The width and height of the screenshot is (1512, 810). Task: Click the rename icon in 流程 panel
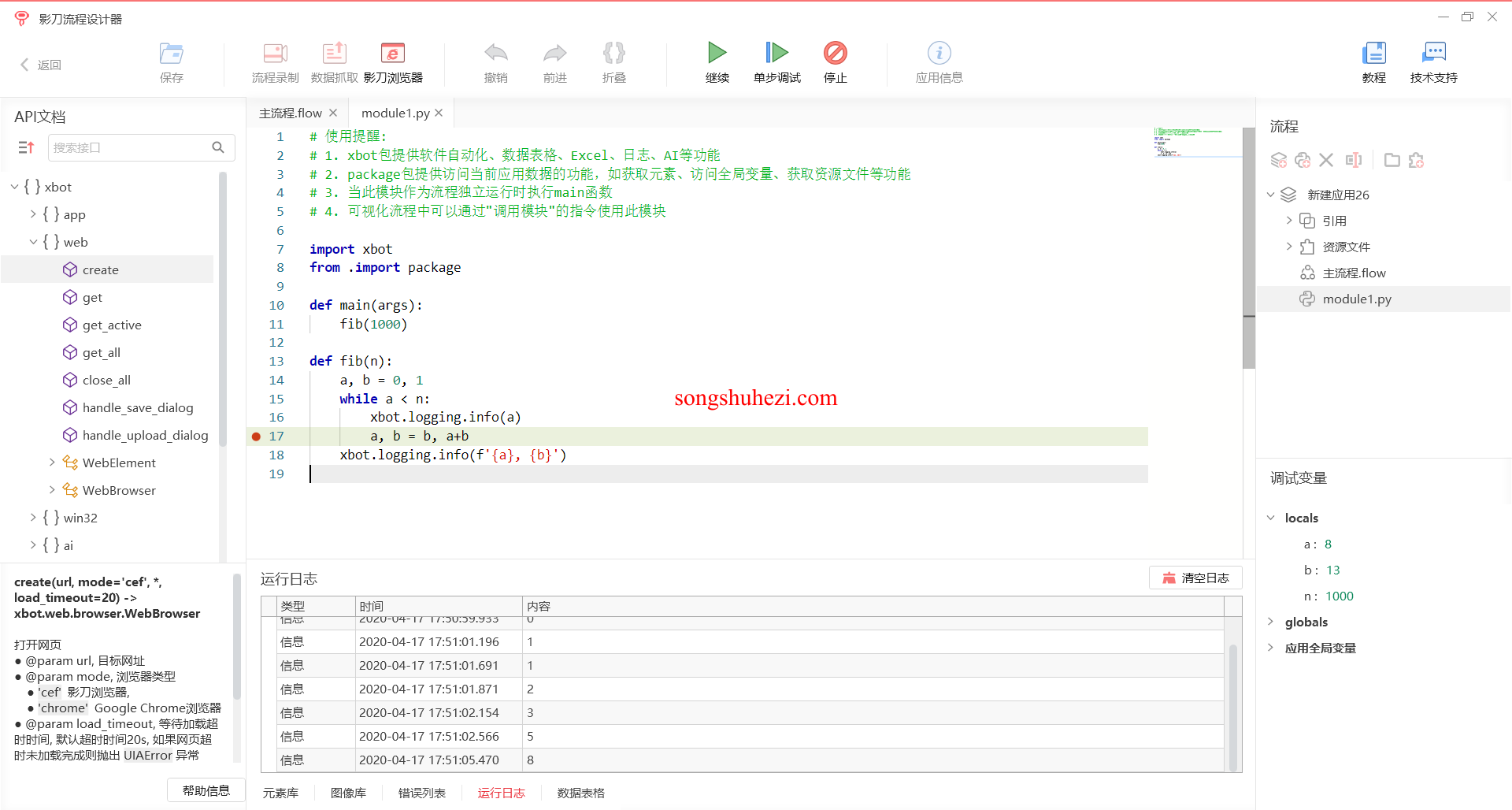tap(1353, 160)
